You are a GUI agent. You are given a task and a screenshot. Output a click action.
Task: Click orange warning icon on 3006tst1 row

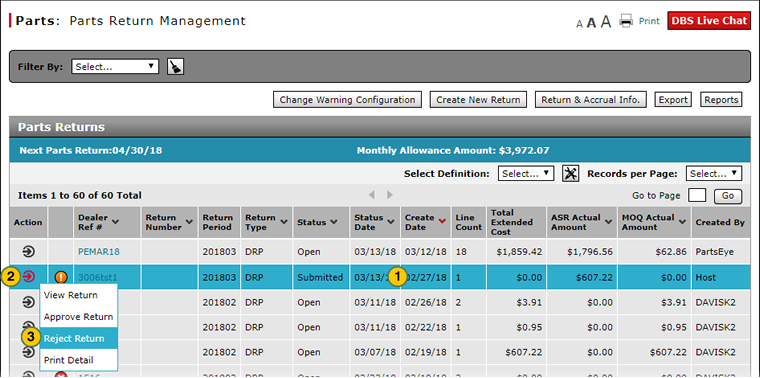point(61,277)
